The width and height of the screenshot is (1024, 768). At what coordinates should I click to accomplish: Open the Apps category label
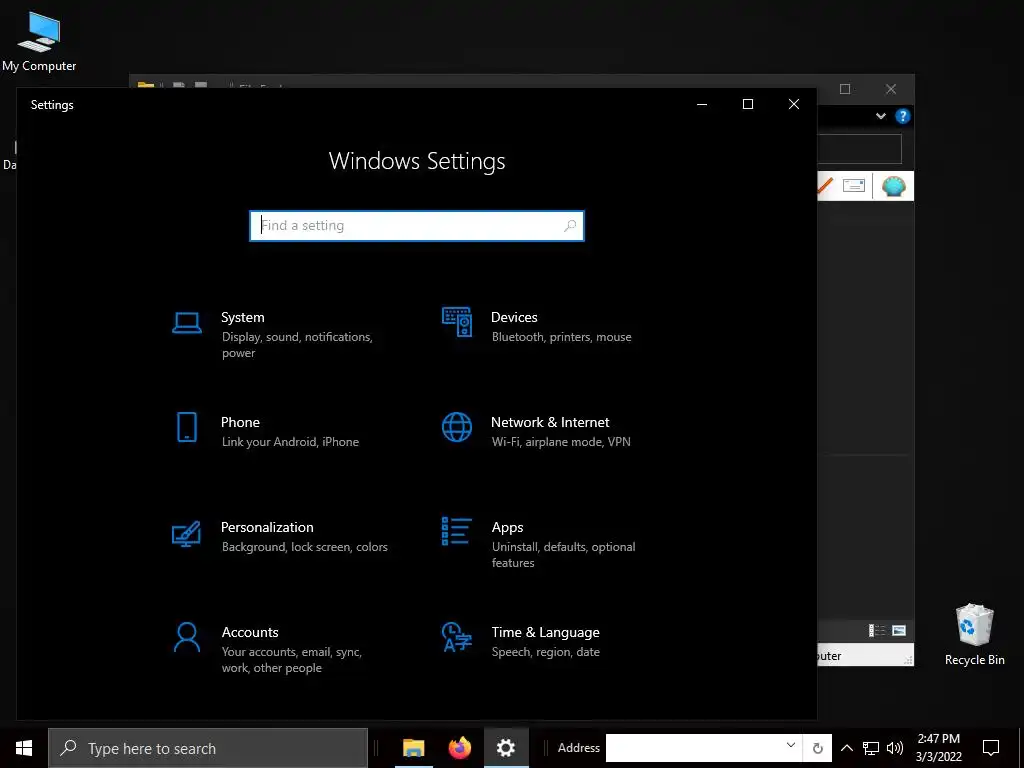pos(507,528)
